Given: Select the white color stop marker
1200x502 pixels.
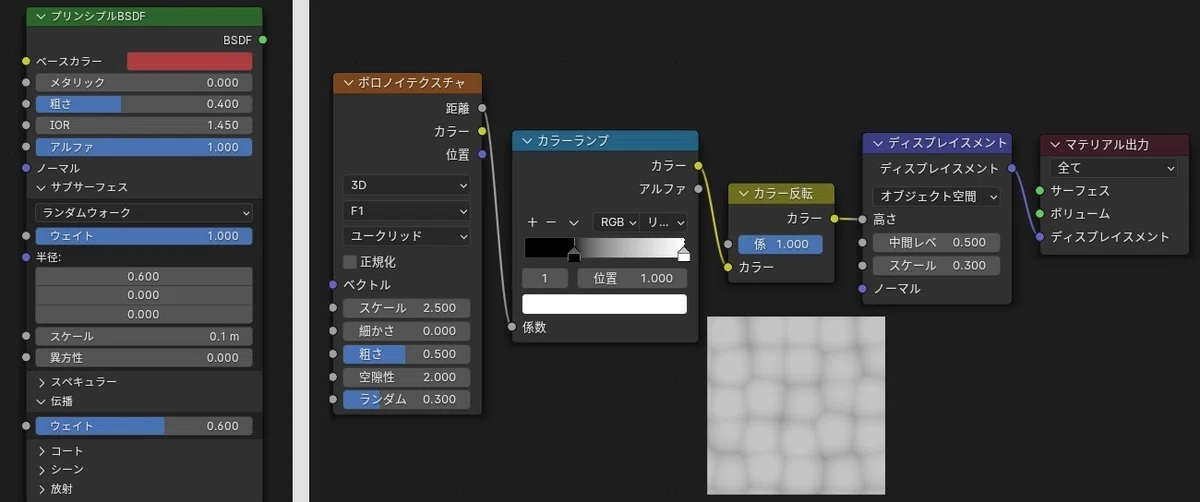Looking at the screenshot, I should [x=683, y=254].
